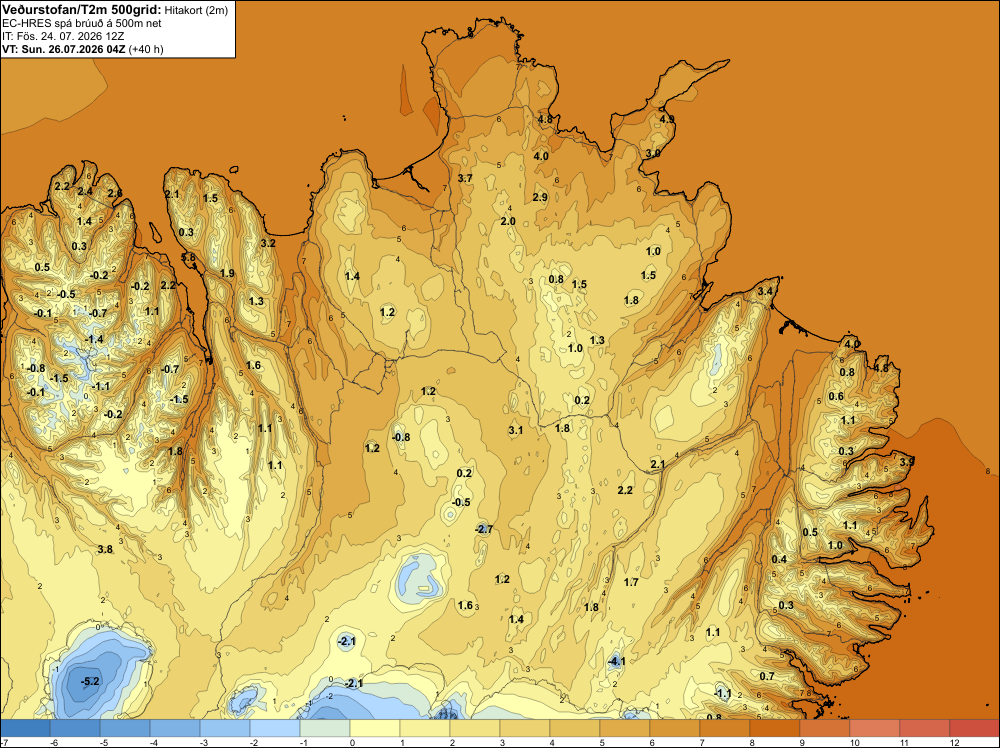Click the legend color block between -5 and -4
This screenshot has width=1000, height=748.
(125, 728)
